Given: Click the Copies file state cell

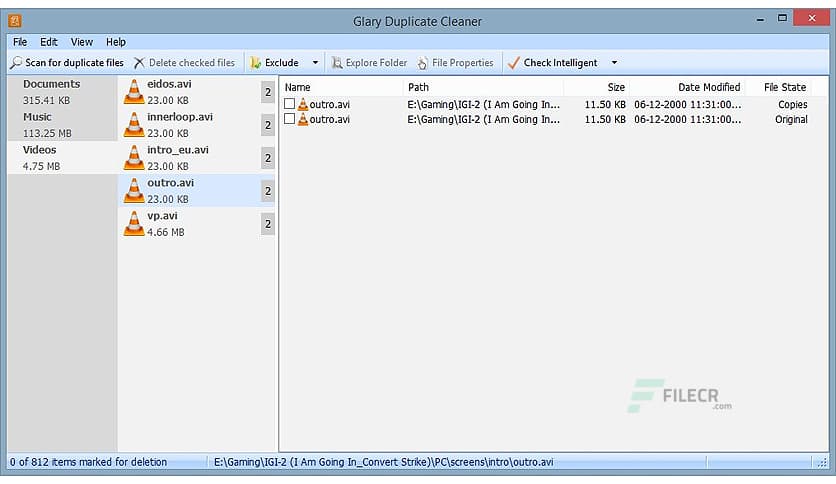Looking at the screenshot, I should pyautogui.click(x=792, y=104).
